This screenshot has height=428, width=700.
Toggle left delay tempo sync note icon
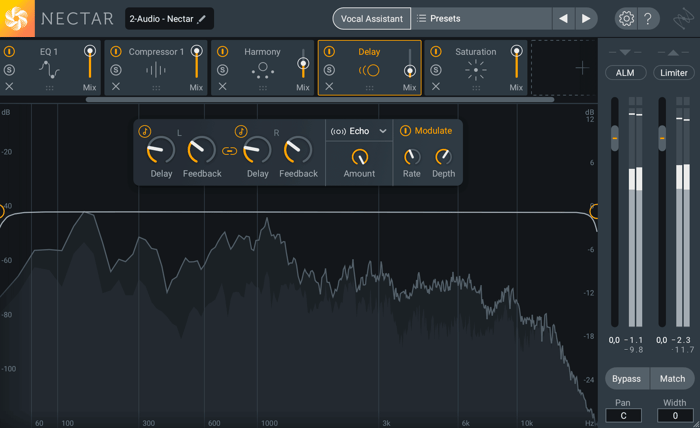tap(145, 131)
